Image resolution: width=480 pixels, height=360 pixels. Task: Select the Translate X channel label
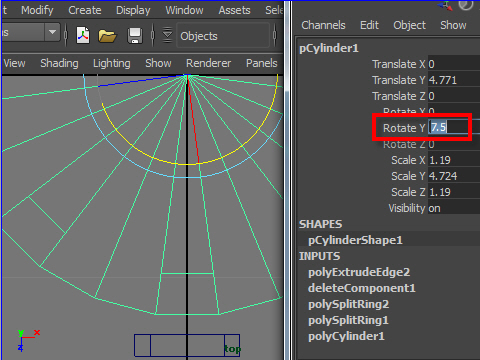[399, 64]
